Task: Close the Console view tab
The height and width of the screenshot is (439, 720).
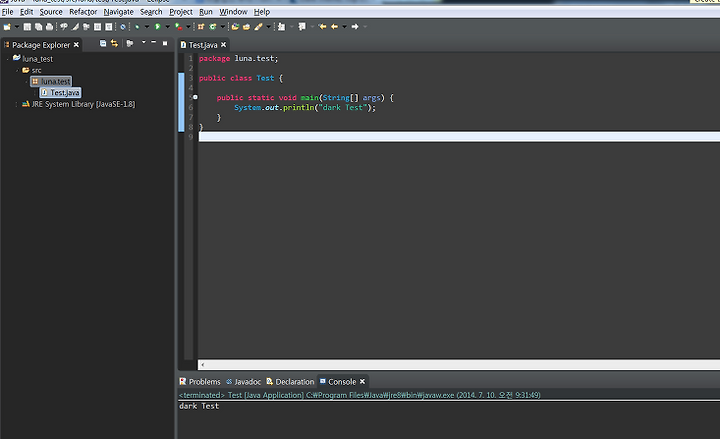Action: click(x=362, y=381)
